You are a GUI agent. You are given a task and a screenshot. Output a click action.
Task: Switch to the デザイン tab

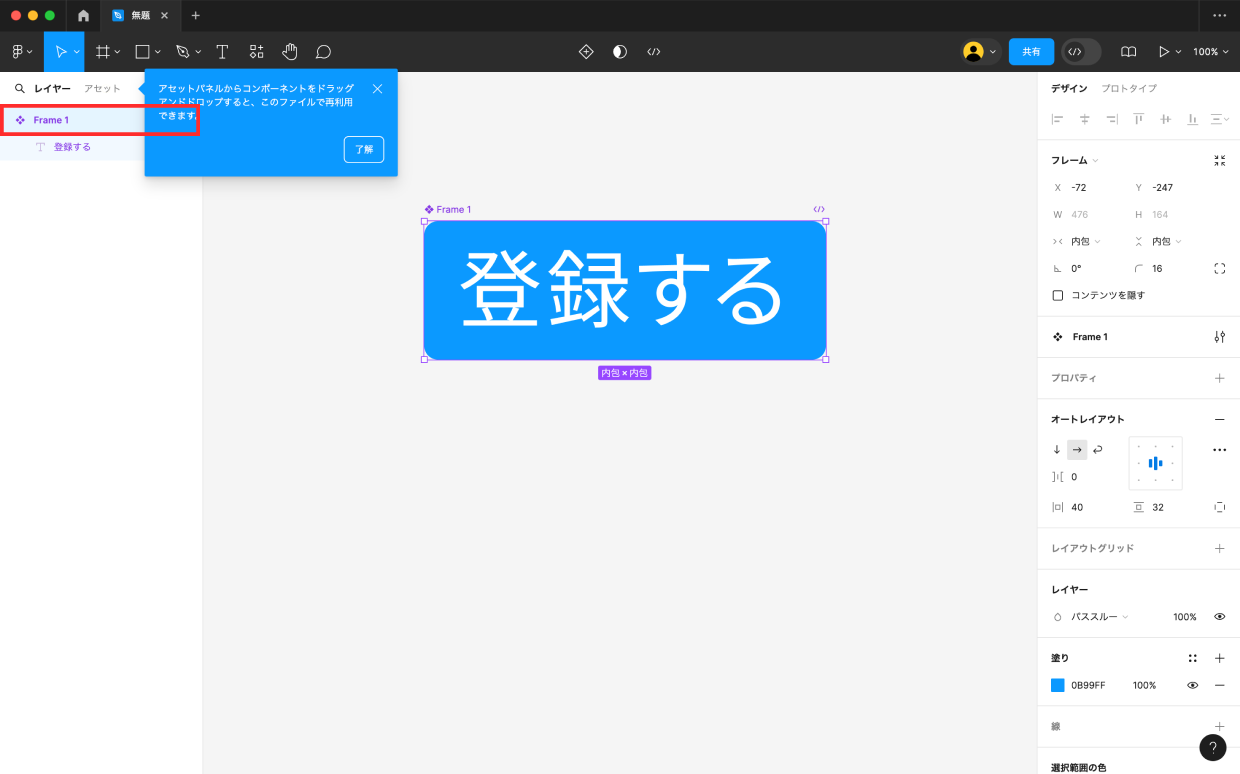[1069, 88]
